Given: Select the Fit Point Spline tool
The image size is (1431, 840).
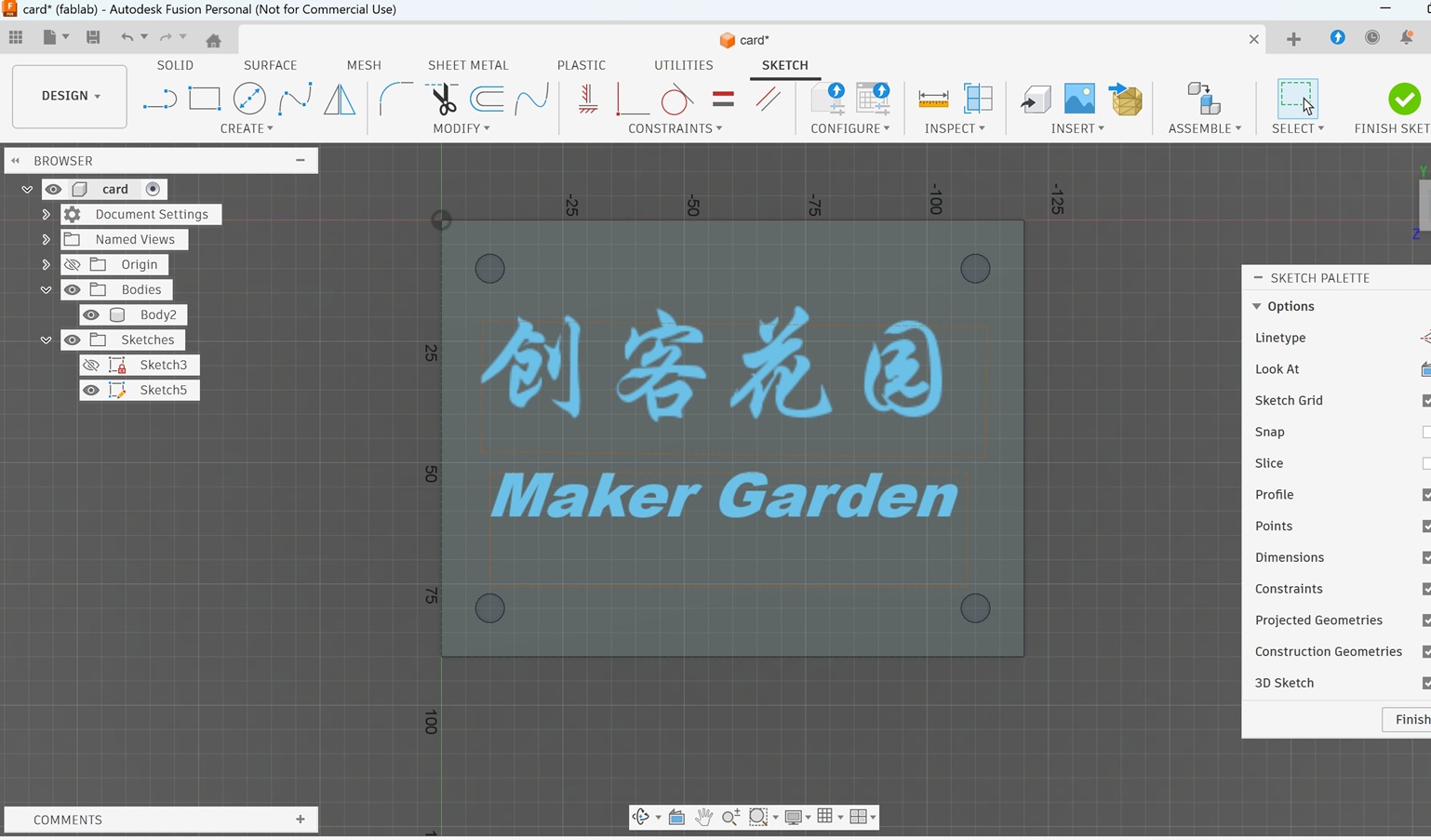Looking at the screenshot, I should (295, 98).
